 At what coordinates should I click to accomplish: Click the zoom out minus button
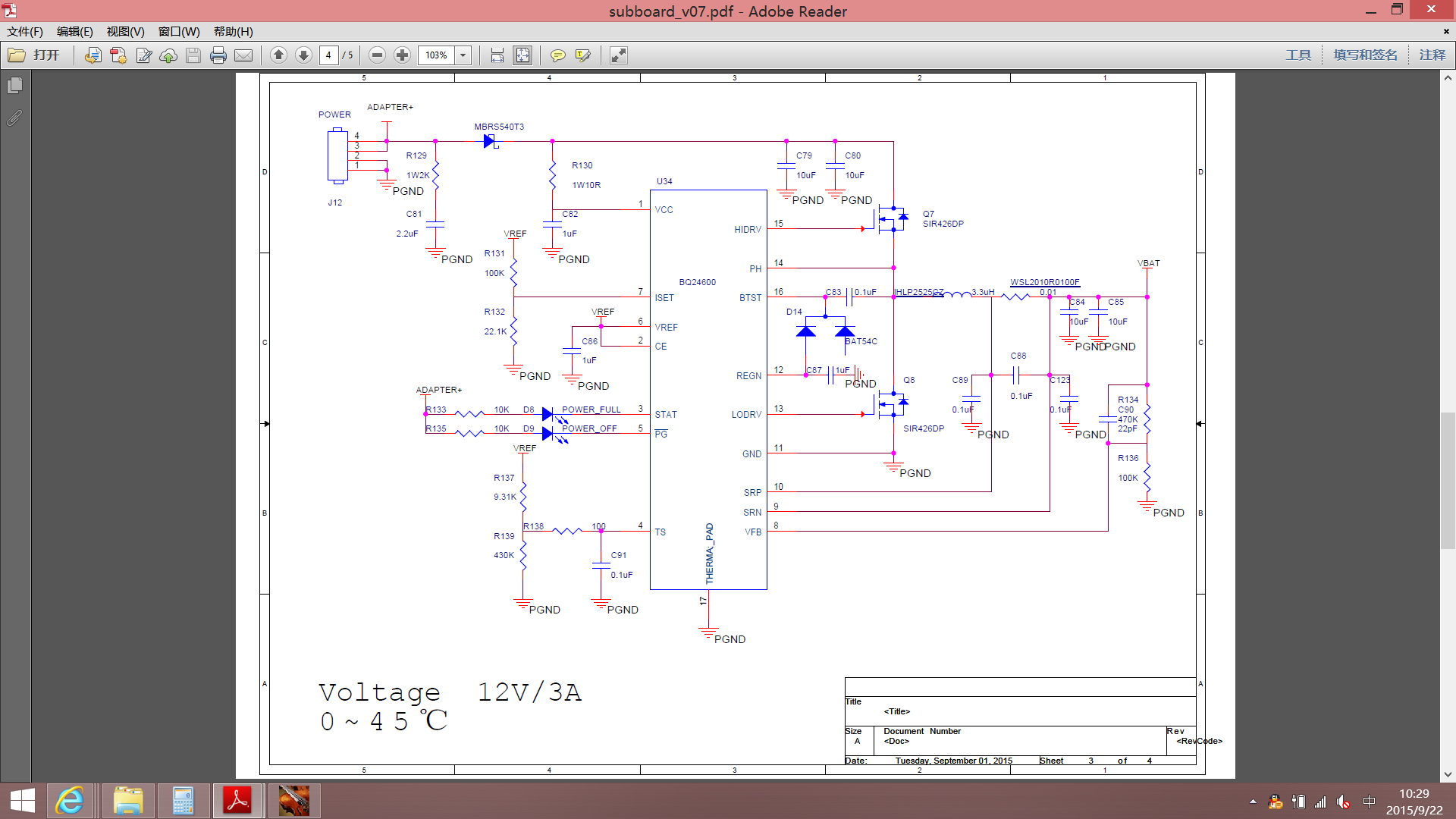tap(377, 55)
